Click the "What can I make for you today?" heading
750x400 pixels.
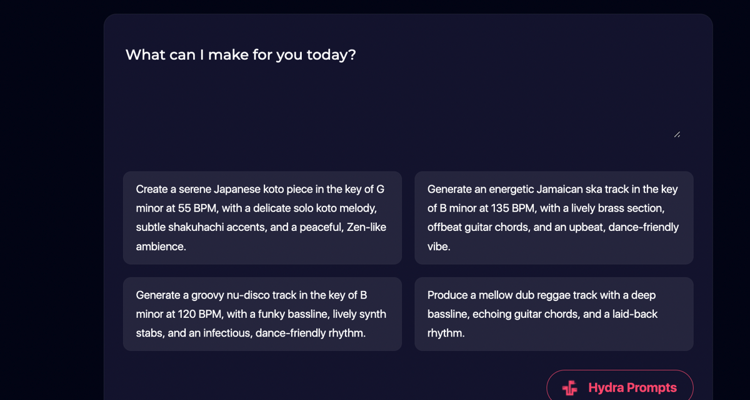tap(241, 55)
